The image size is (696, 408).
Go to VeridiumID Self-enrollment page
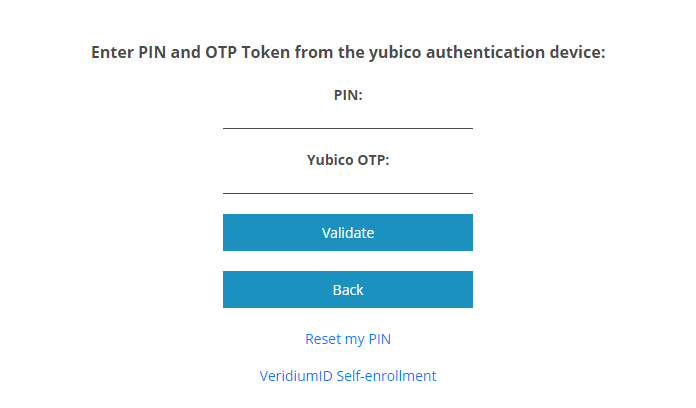point(347,376)
